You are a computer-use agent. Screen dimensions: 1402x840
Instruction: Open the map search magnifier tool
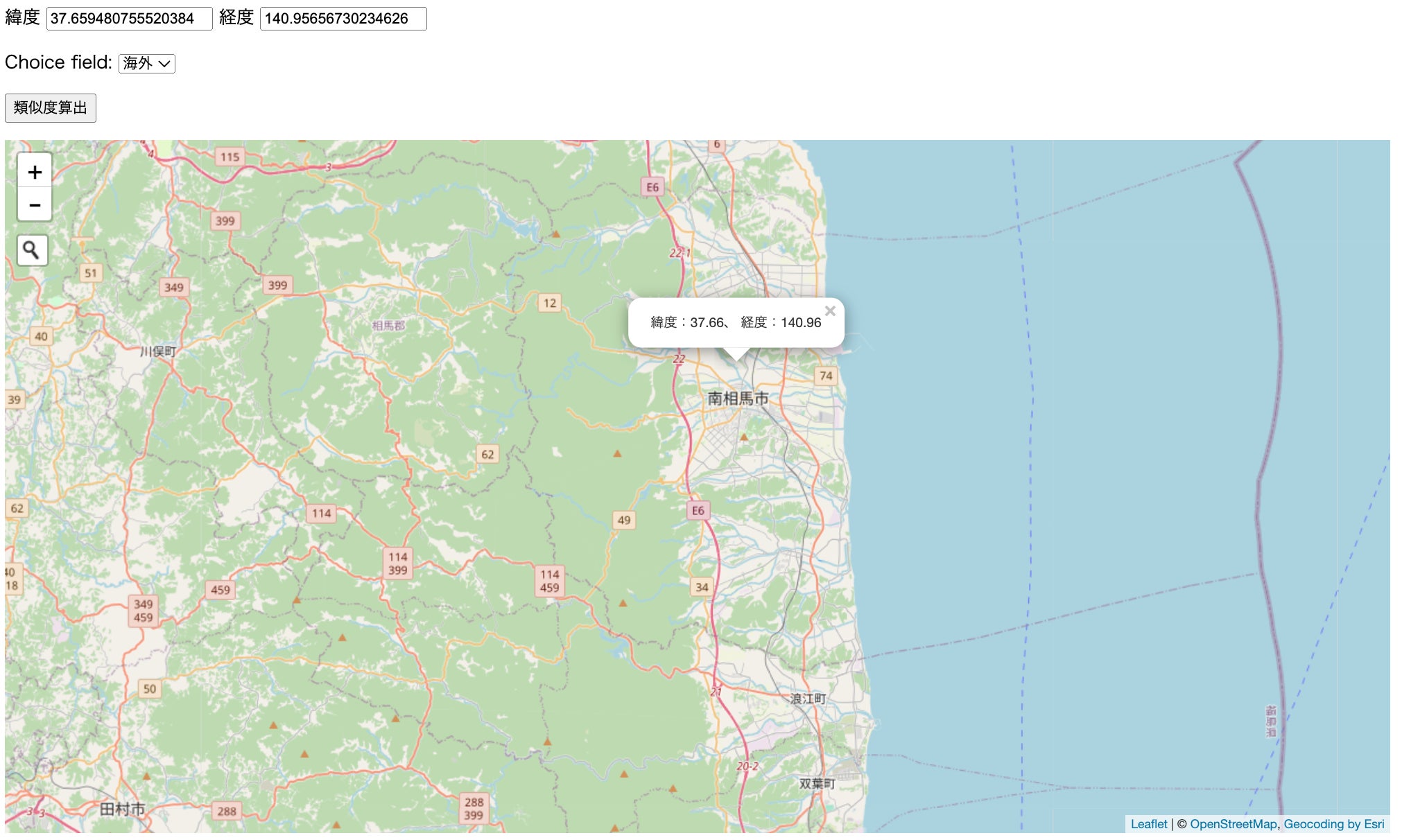click(x=32, y=250)
